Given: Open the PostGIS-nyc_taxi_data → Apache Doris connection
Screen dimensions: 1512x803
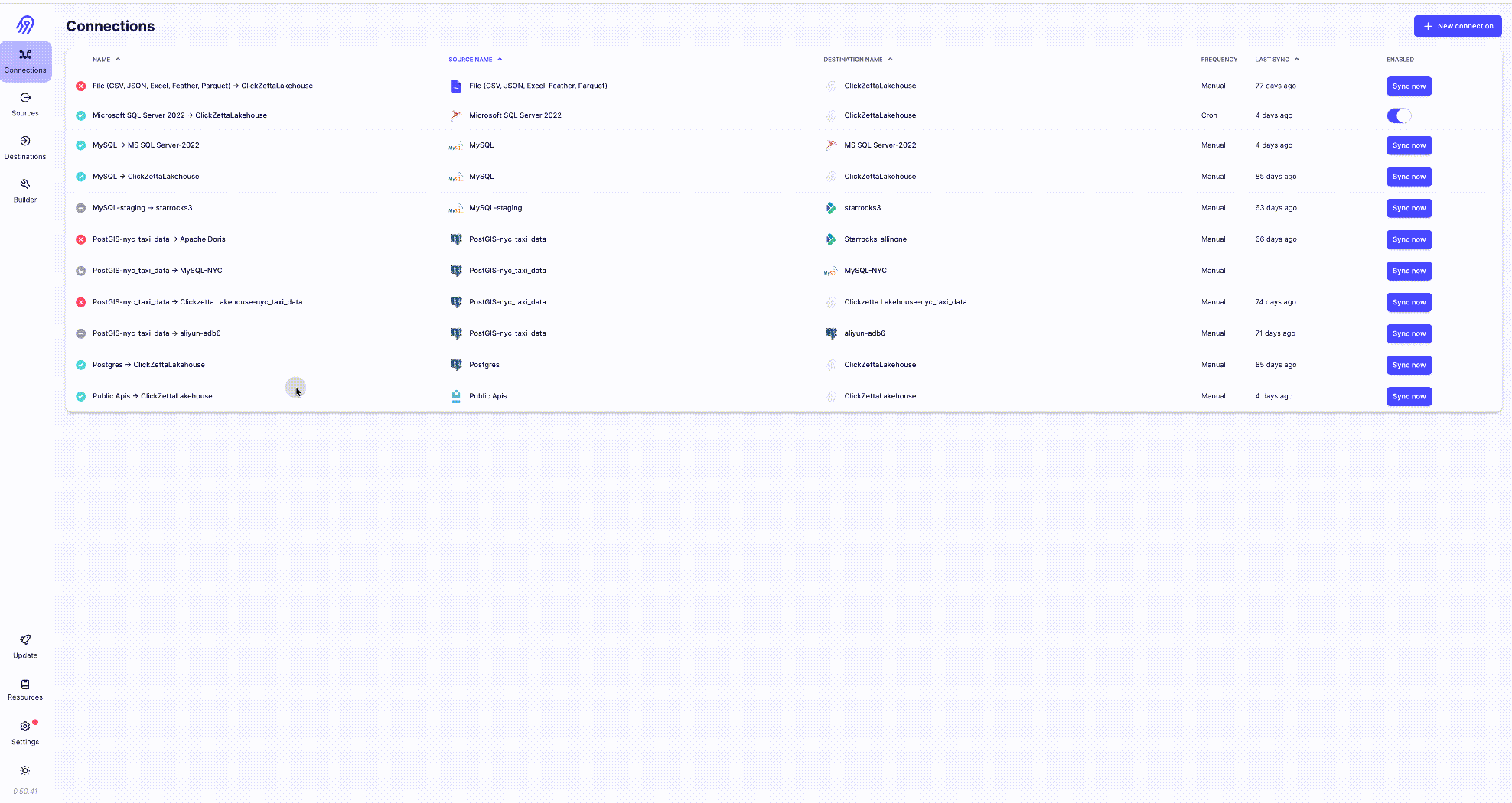Looking at the screenshot, I should pyautogui.click(x=158, y=239).
